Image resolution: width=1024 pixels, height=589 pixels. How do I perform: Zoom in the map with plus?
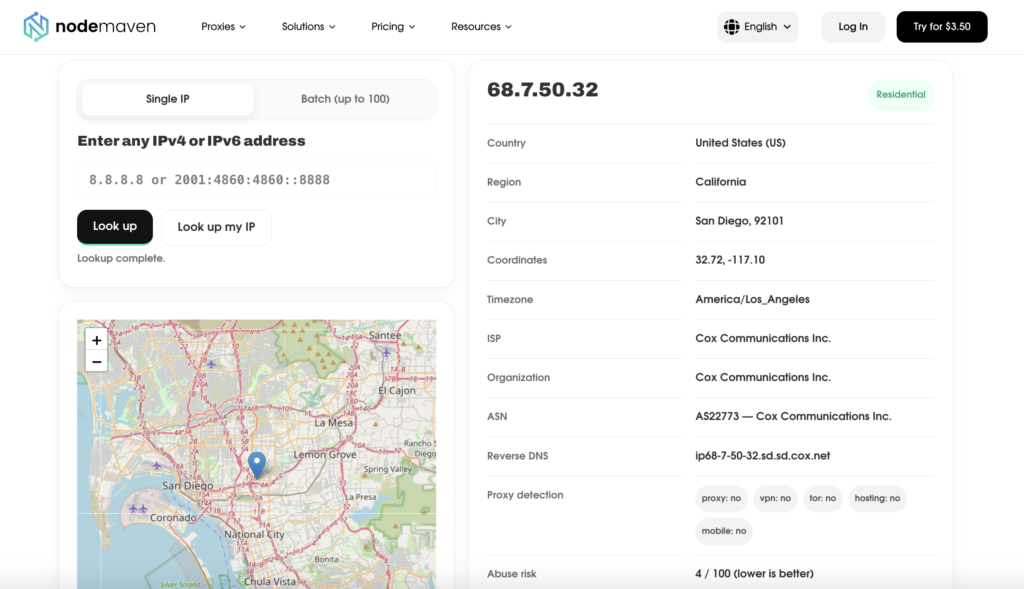[97, 340]
